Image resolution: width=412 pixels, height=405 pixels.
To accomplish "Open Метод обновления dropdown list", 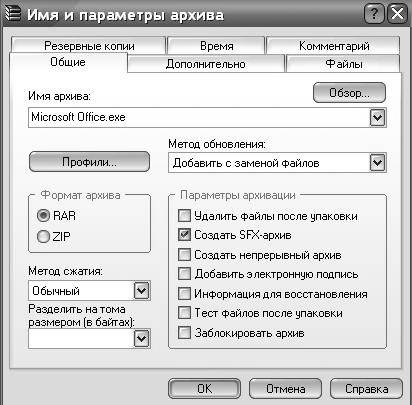I will pos(377,163).
